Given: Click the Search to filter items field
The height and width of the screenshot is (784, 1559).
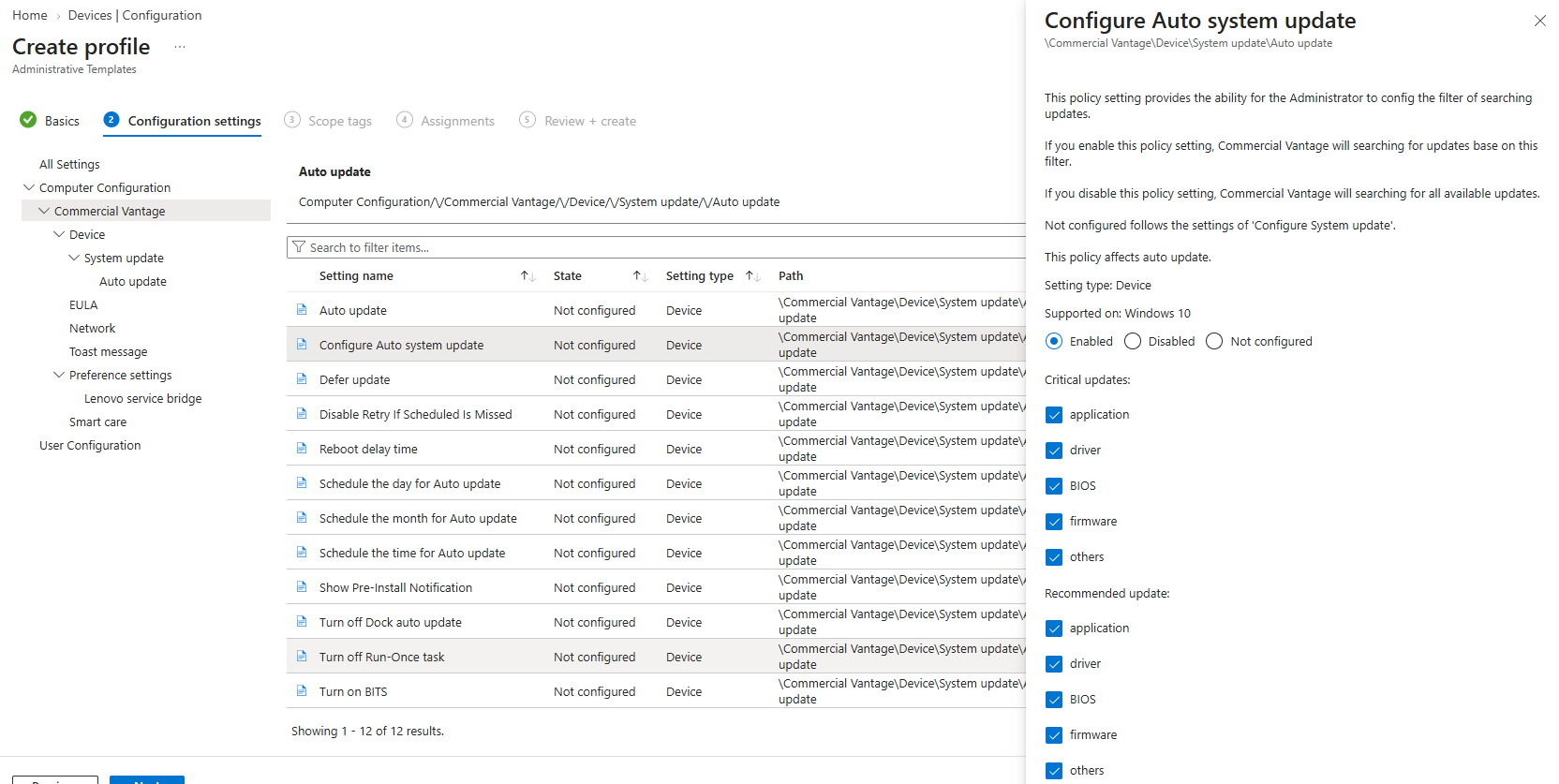Looking at the screenshot, I should coord(658,247).
